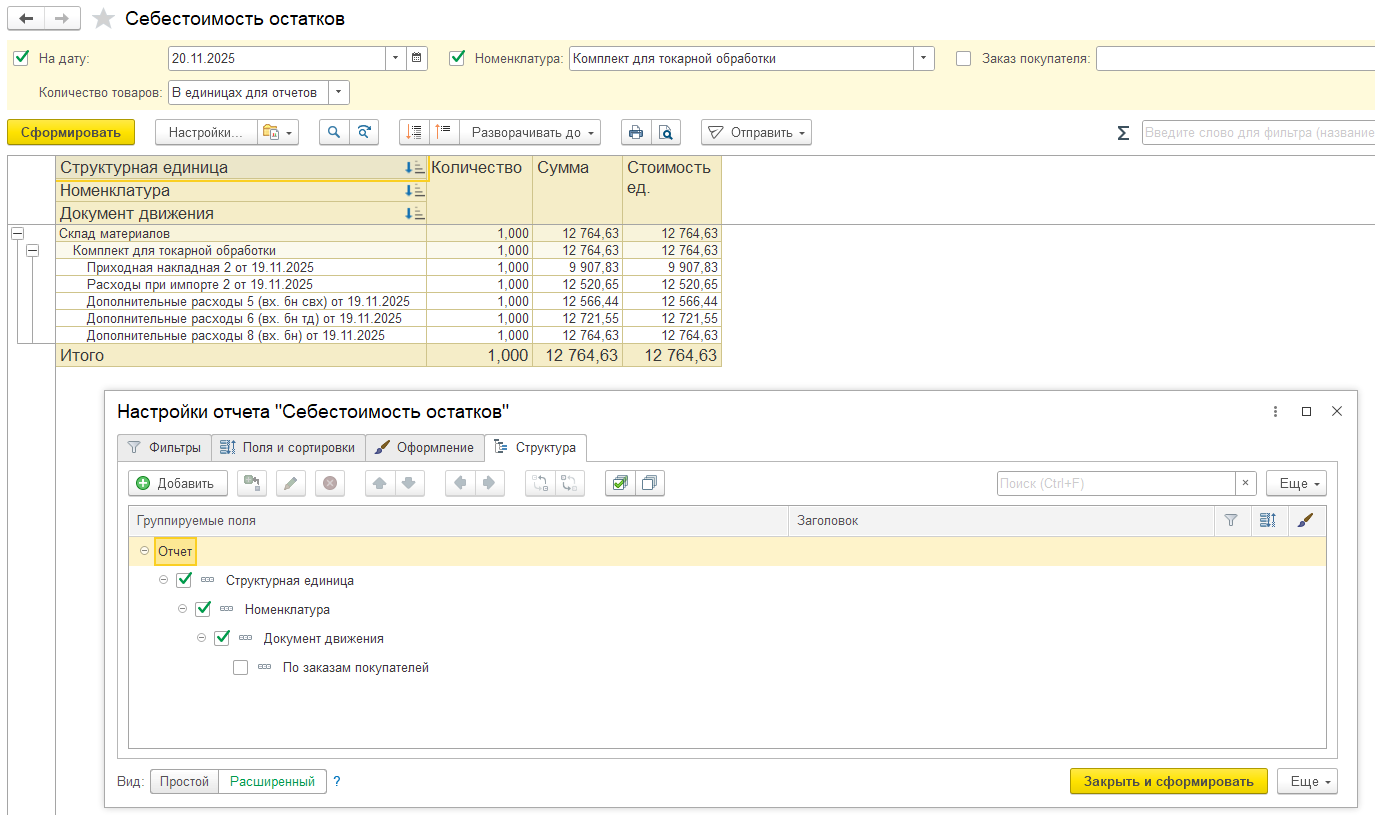Click the find (magnifier) icon in toolbar
Image resolution: width=1375 pixels, height=815 pixels.
[334, 132]
